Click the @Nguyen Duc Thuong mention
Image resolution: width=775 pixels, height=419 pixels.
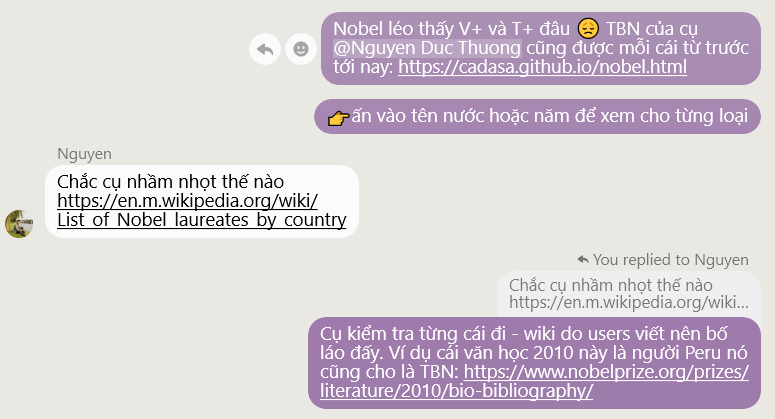click(427, 48)
